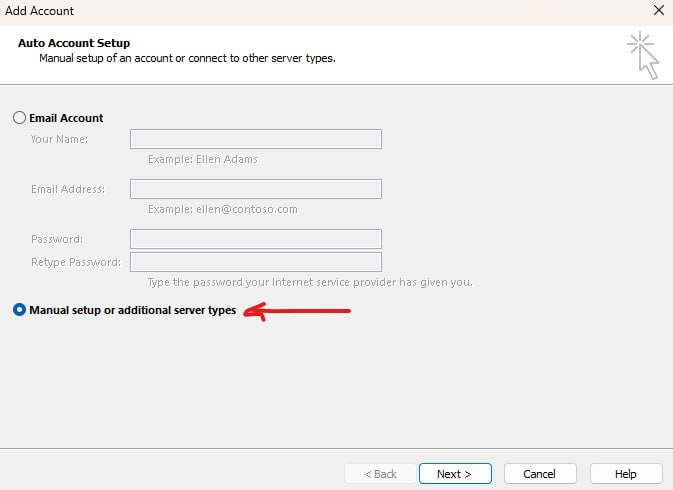Close the Add Account dialog
Screen dimensions: 673x490
pyautogui.click(x=659, y=10)
